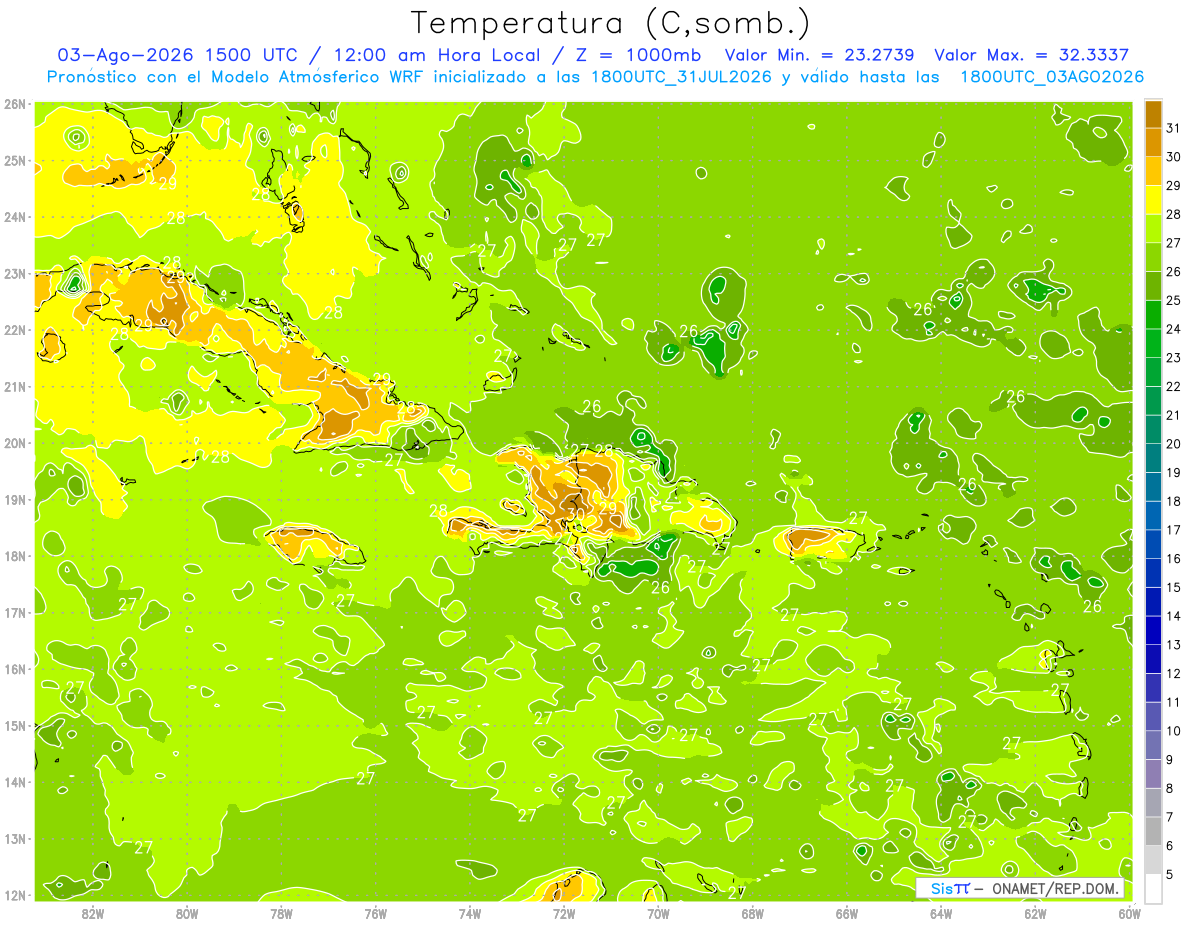Pick the legend swatch between 27 and 28

(x=1153, y=229)
